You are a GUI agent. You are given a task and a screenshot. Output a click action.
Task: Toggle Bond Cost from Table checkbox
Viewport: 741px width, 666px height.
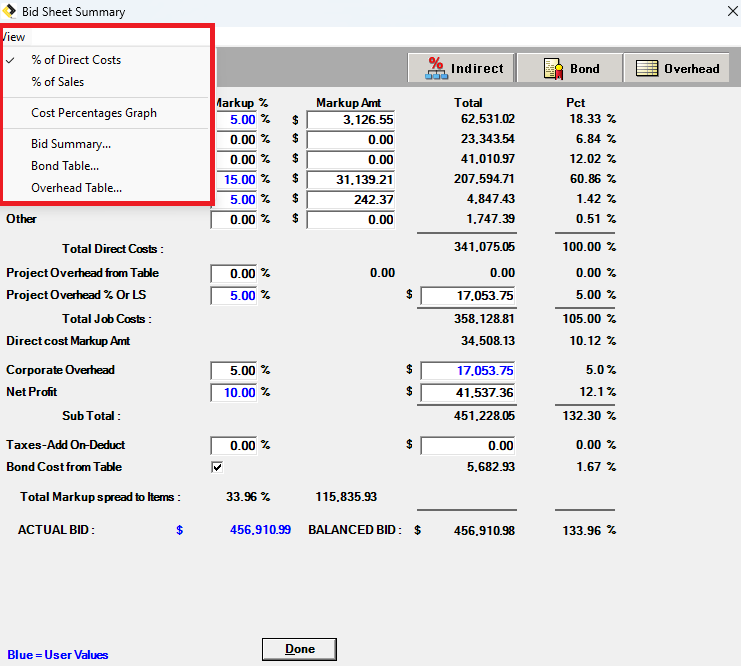pos(217,467)
